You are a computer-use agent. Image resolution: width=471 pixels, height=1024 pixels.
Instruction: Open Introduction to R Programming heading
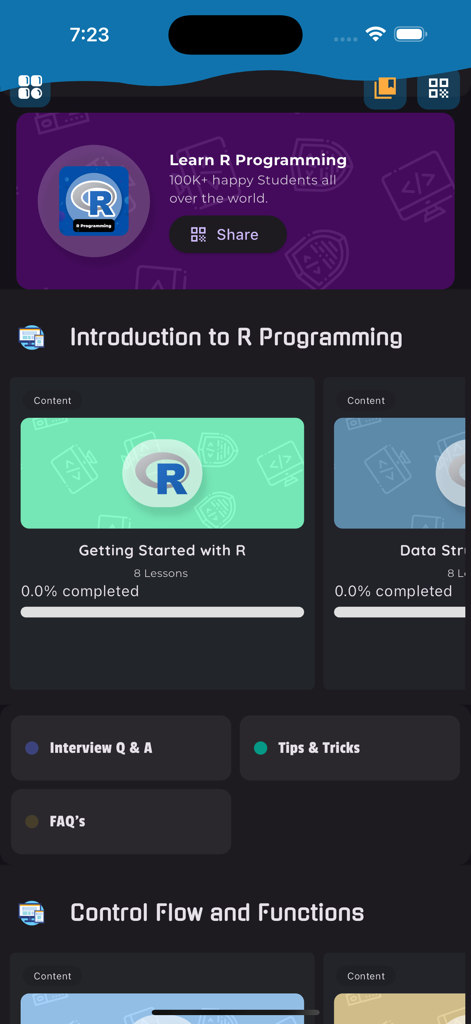tap(236, 337)
